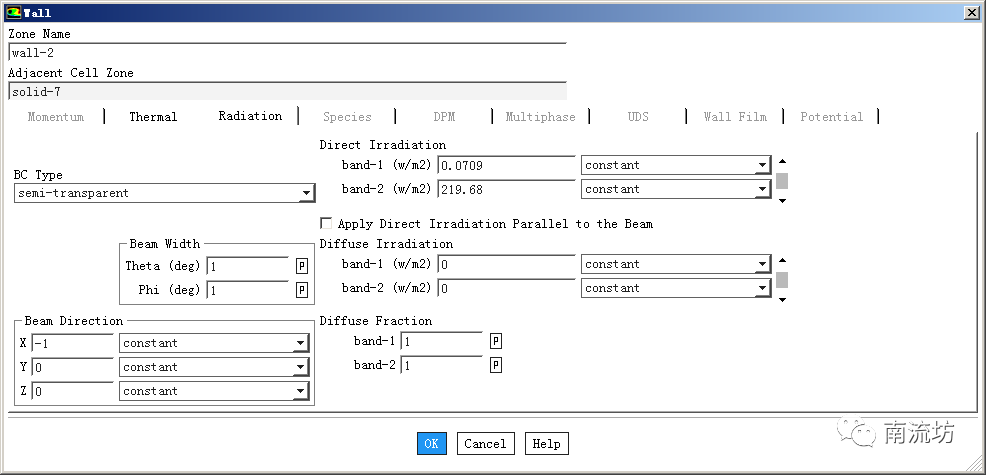Open the BC Type semi-transparent dropdown
986x475 pixels.
tap(306, 194)
